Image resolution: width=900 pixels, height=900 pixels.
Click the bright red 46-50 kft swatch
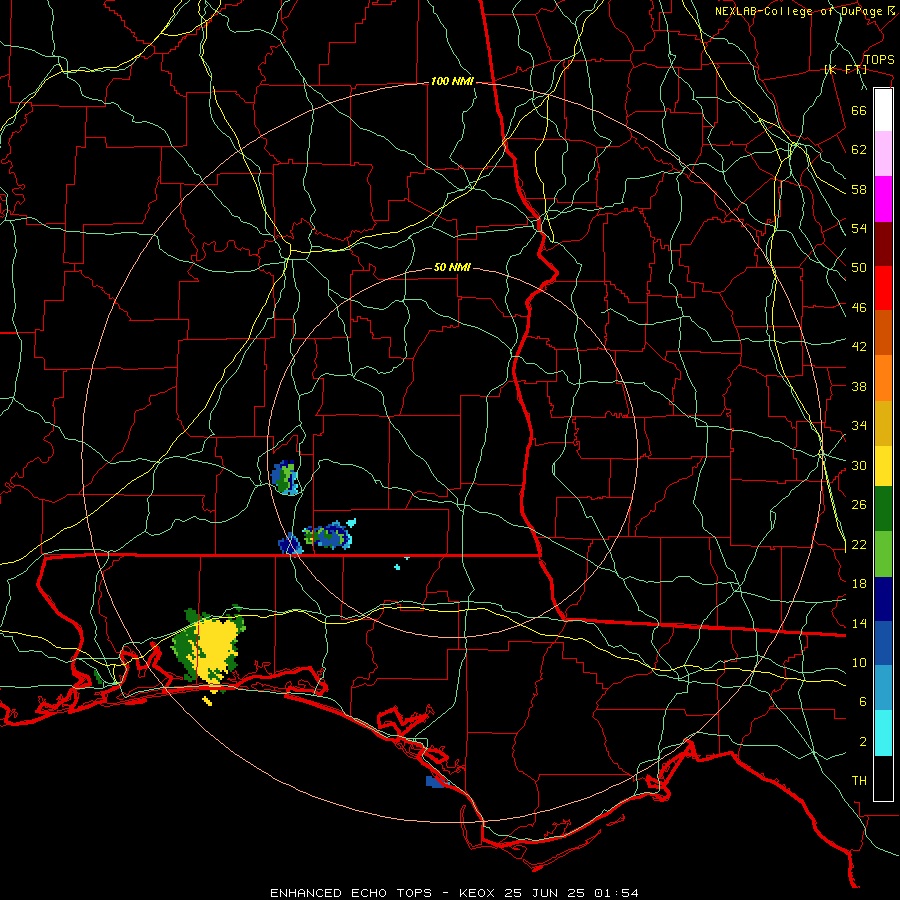883,288
